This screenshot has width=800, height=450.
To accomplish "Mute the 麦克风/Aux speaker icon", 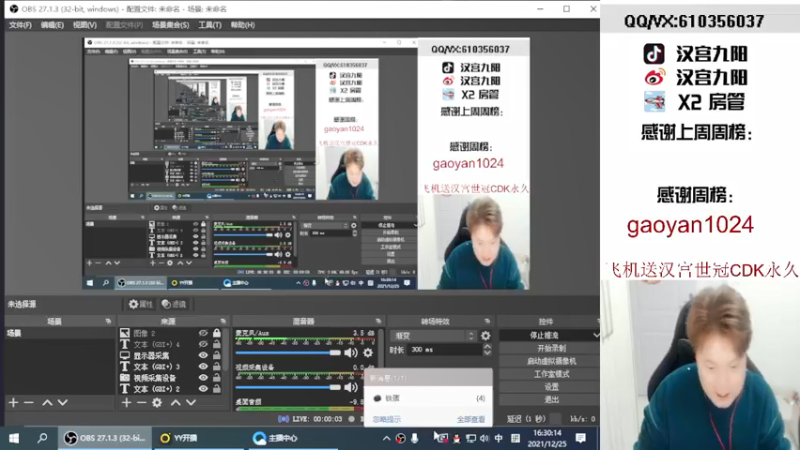I will (x=351, y=353).
